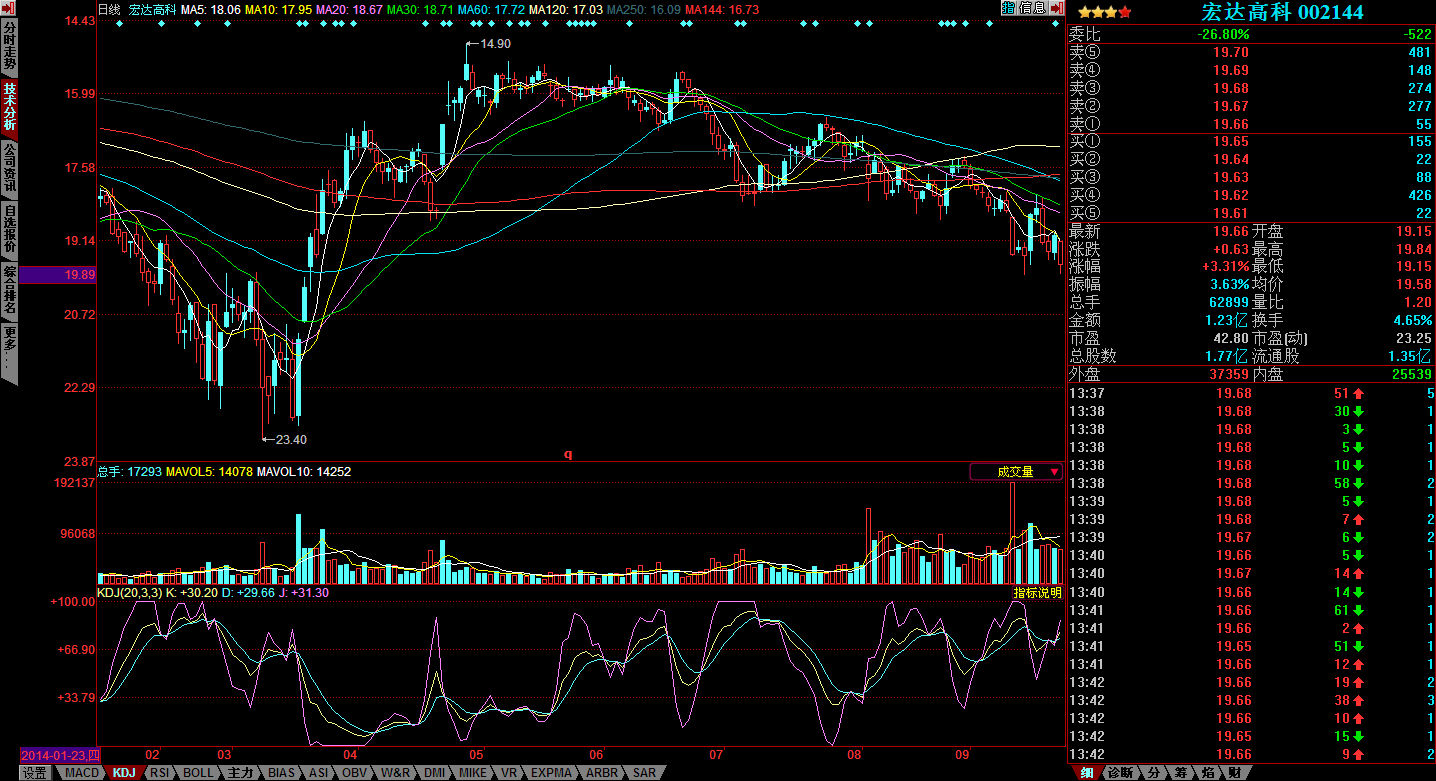Click the 13:37 trade row with volume 51
The height and width of the screenshot is (781, 1436).
coord(1251,393)
